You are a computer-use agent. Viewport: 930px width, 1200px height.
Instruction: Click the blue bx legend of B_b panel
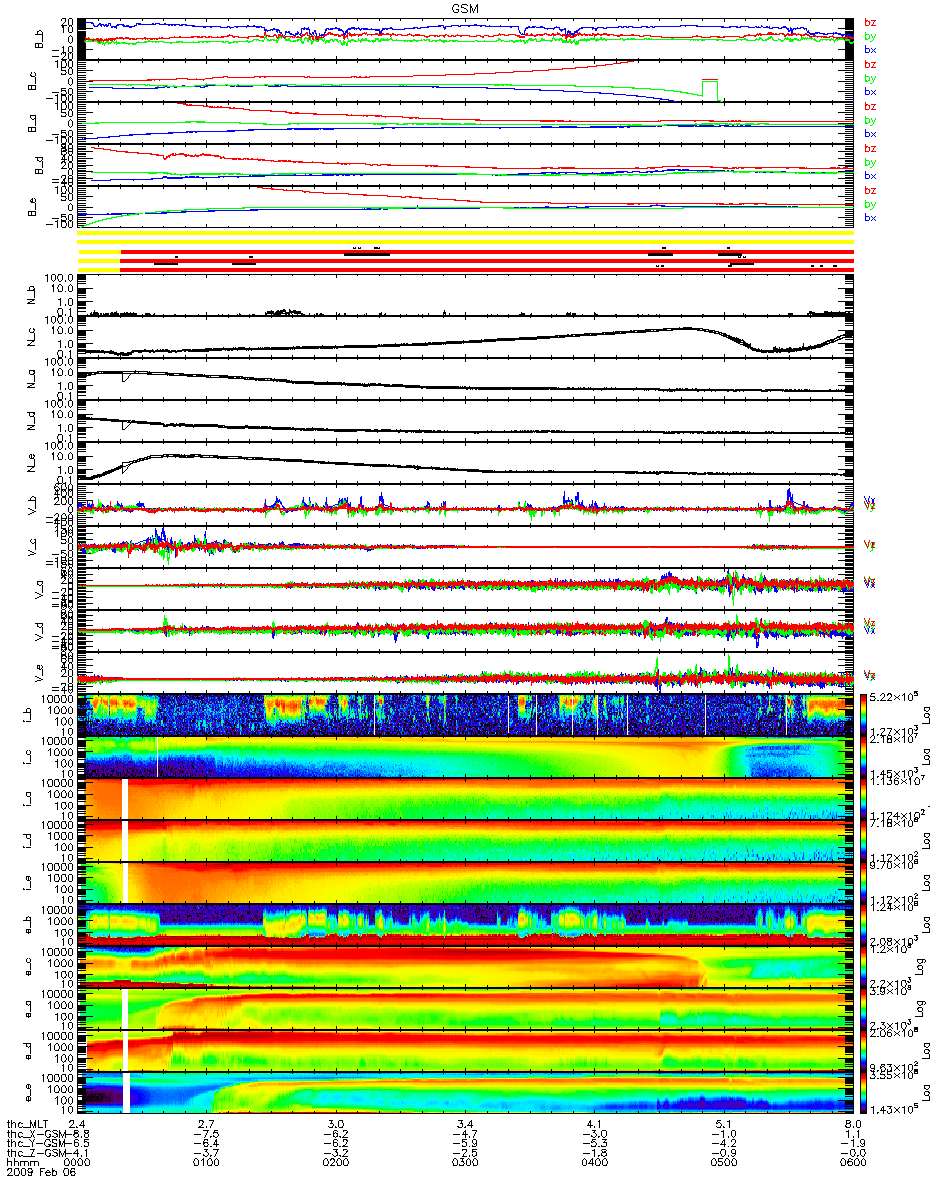pyautogui.click(x=870, y=49)
